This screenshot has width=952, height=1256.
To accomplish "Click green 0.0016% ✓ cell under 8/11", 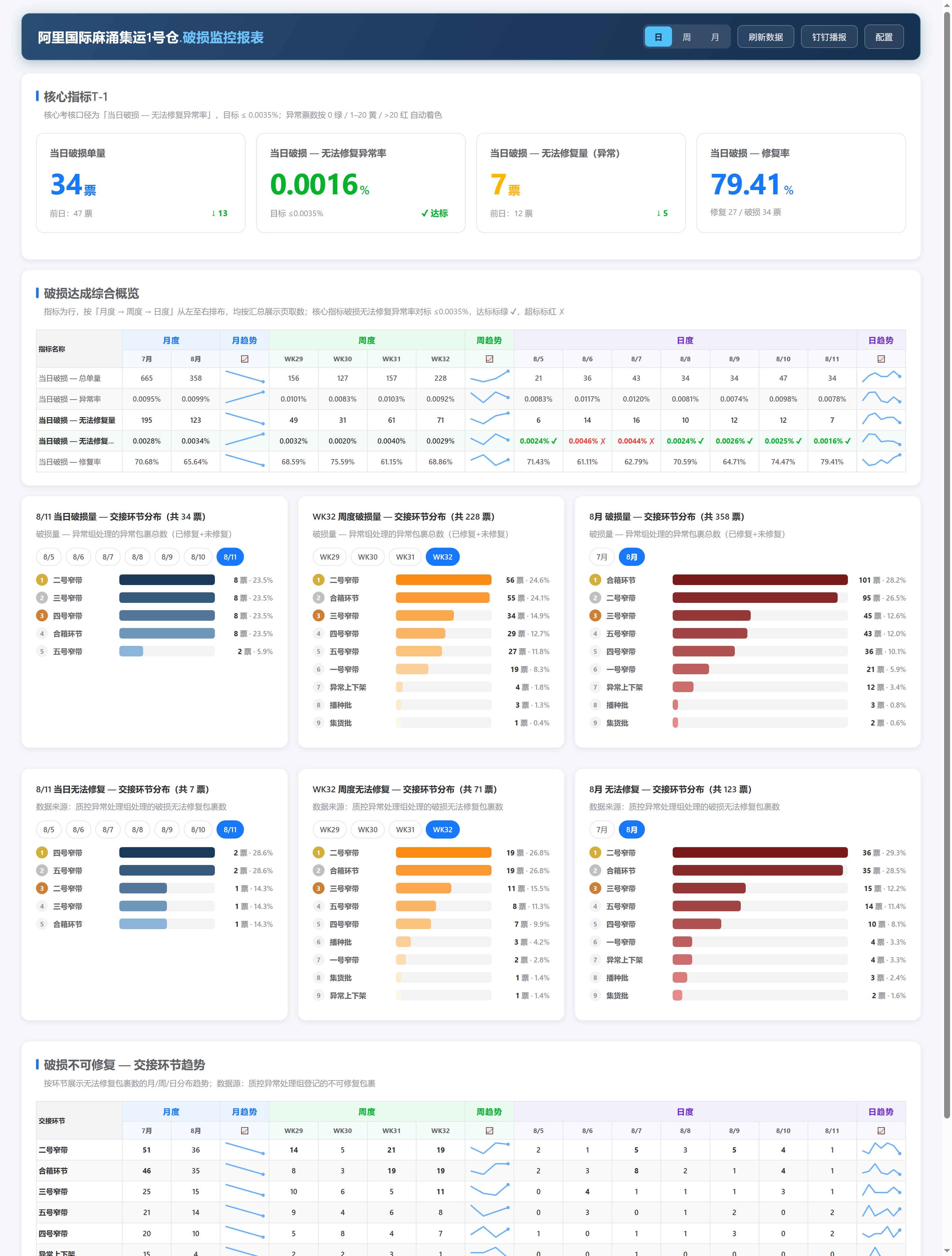I will (832, 441).
